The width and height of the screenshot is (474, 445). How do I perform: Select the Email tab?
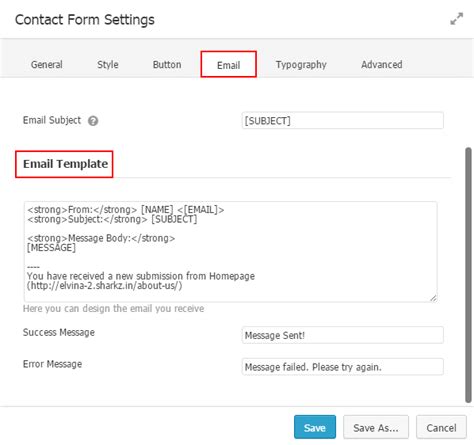[229, 64]
